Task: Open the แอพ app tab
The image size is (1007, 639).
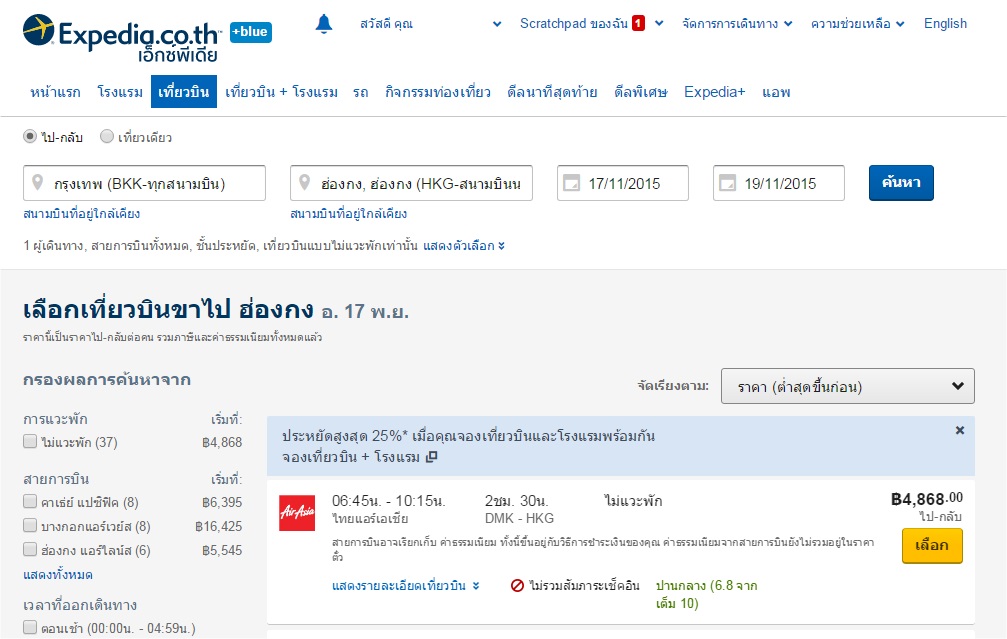Action: pos(776,92)
